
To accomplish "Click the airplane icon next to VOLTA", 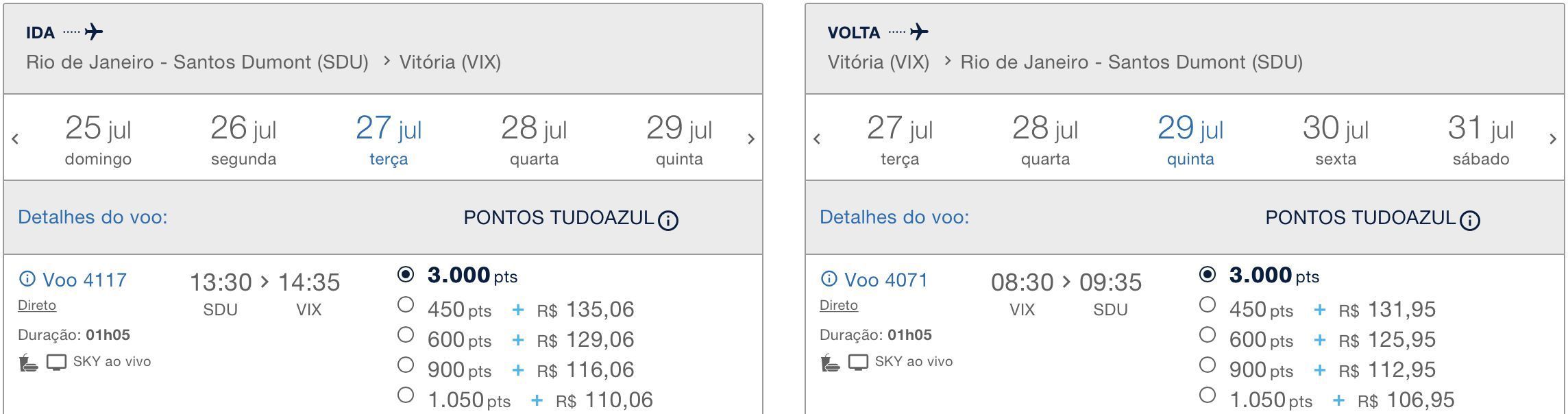I will click(920, 32).
